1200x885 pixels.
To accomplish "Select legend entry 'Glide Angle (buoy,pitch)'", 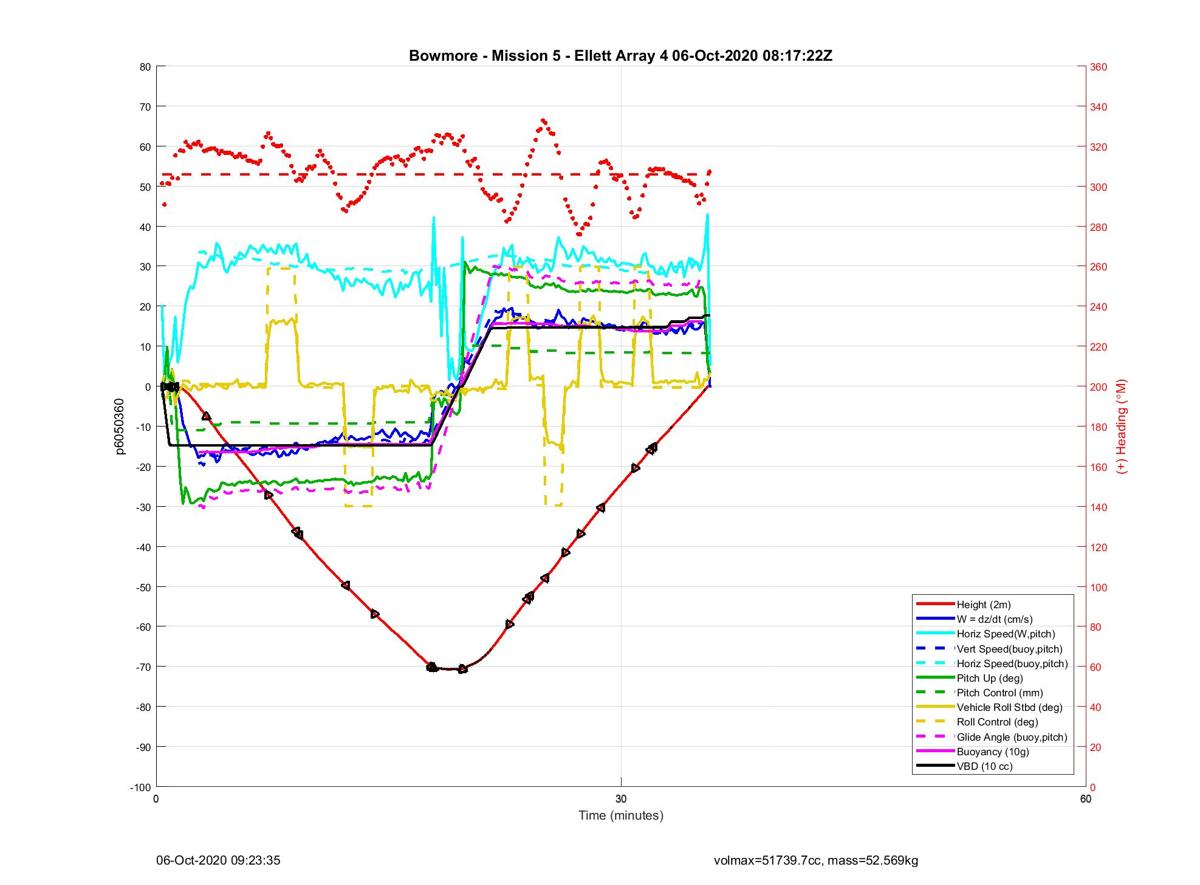I will point(1011,737).
